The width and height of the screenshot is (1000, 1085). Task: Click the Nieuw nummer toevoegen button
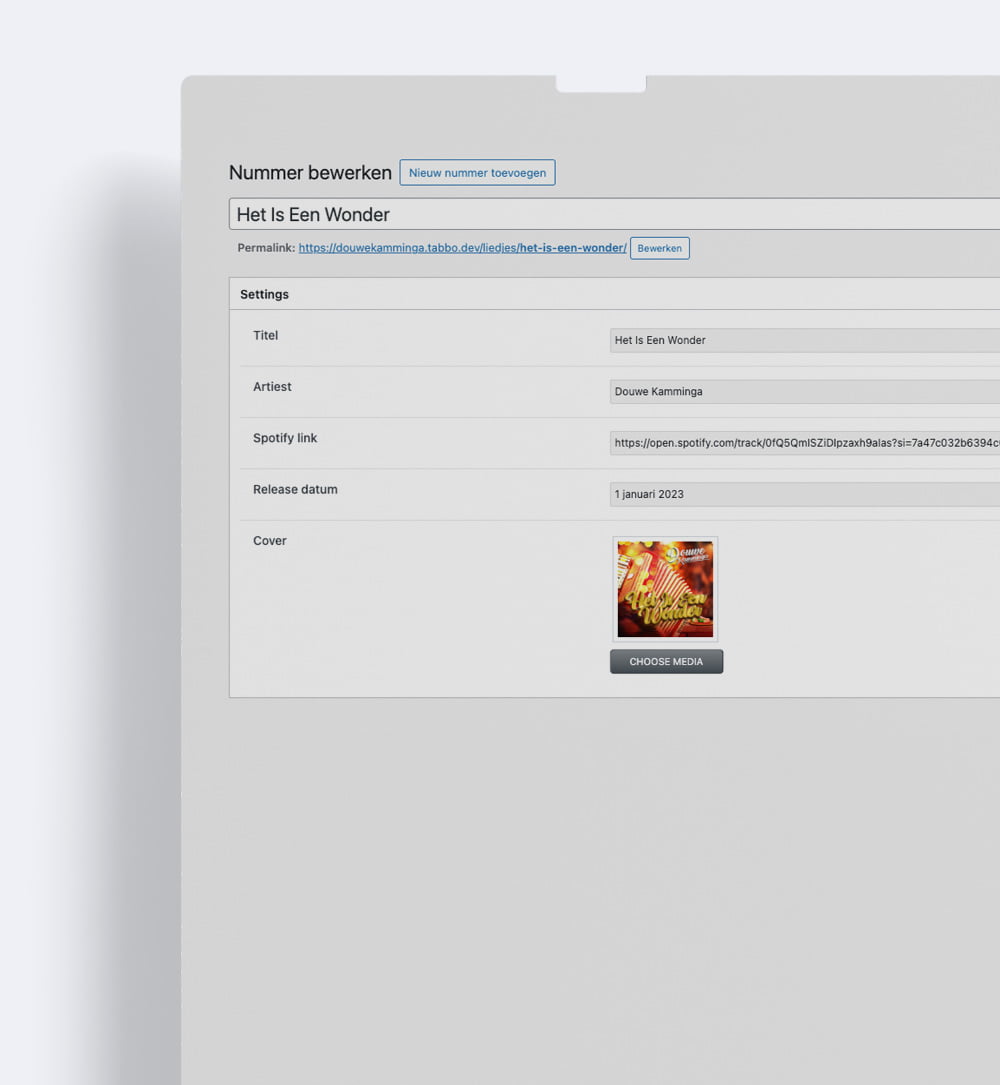pos(477,173)
